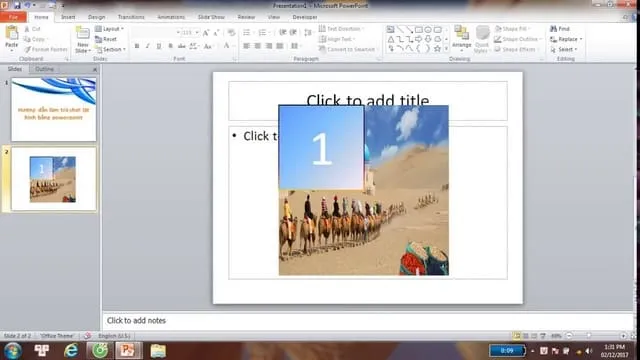Click 'Click to add title' placeholder
This screenshot has height=360, width=640.
click(368, 100)
